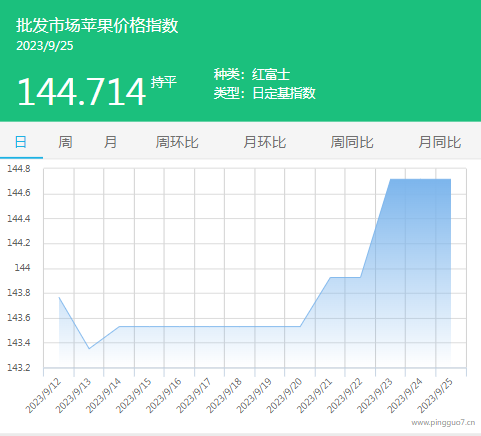
Task: Open the www.pingguo7.cn watermark link
Action: coord(443,423)
